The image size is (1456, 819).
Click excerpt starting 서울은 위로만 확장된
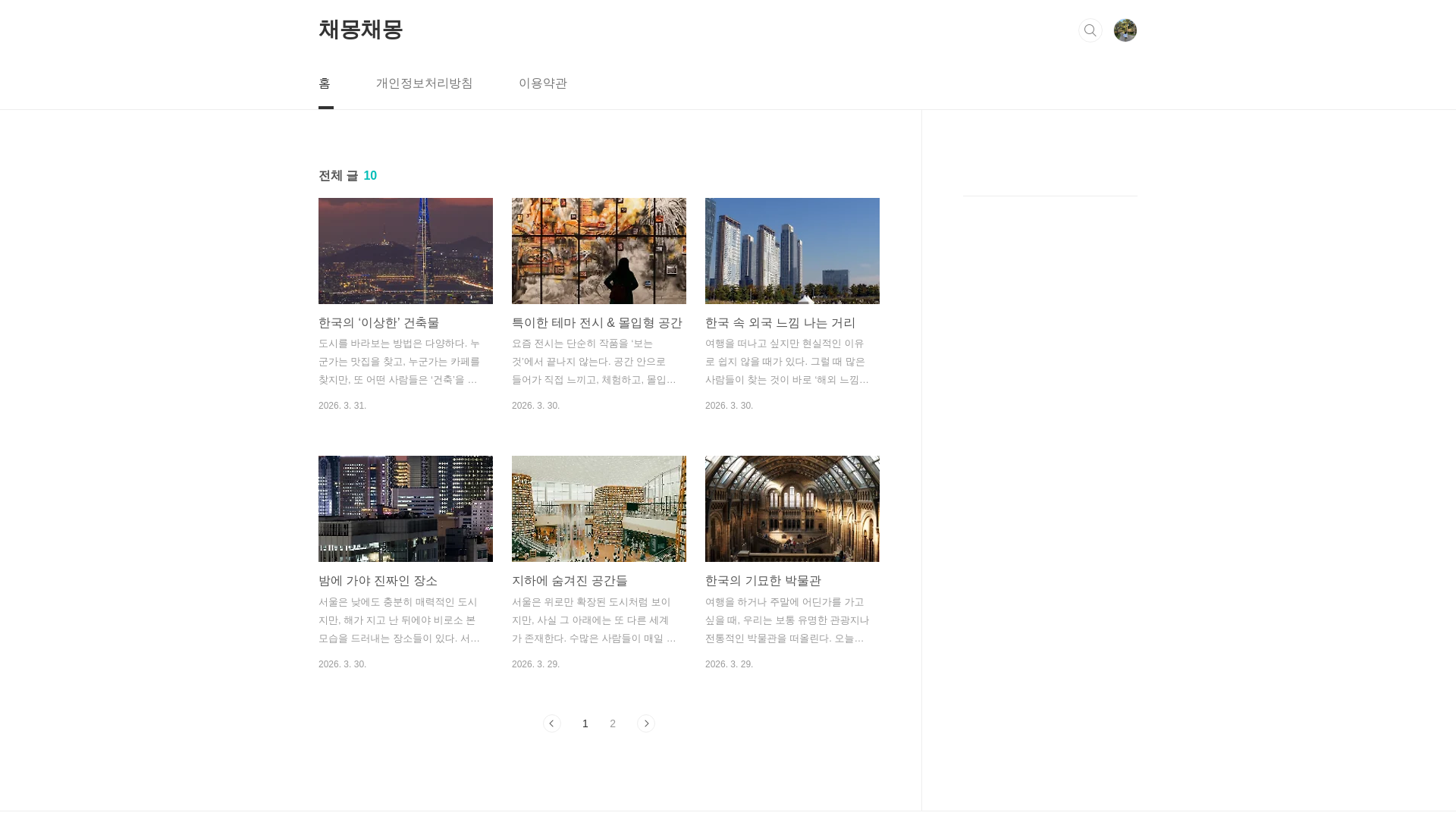595,620
